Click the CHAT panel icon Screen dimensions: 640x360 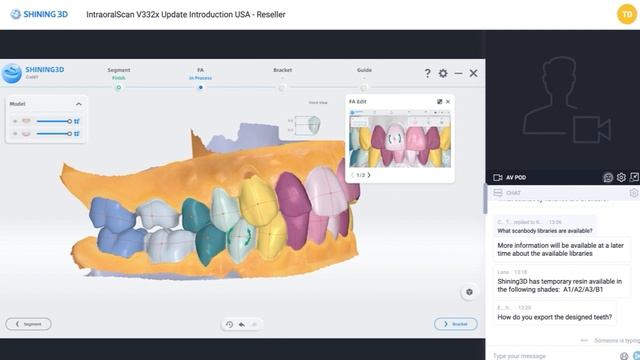click(x=498, y=193)
